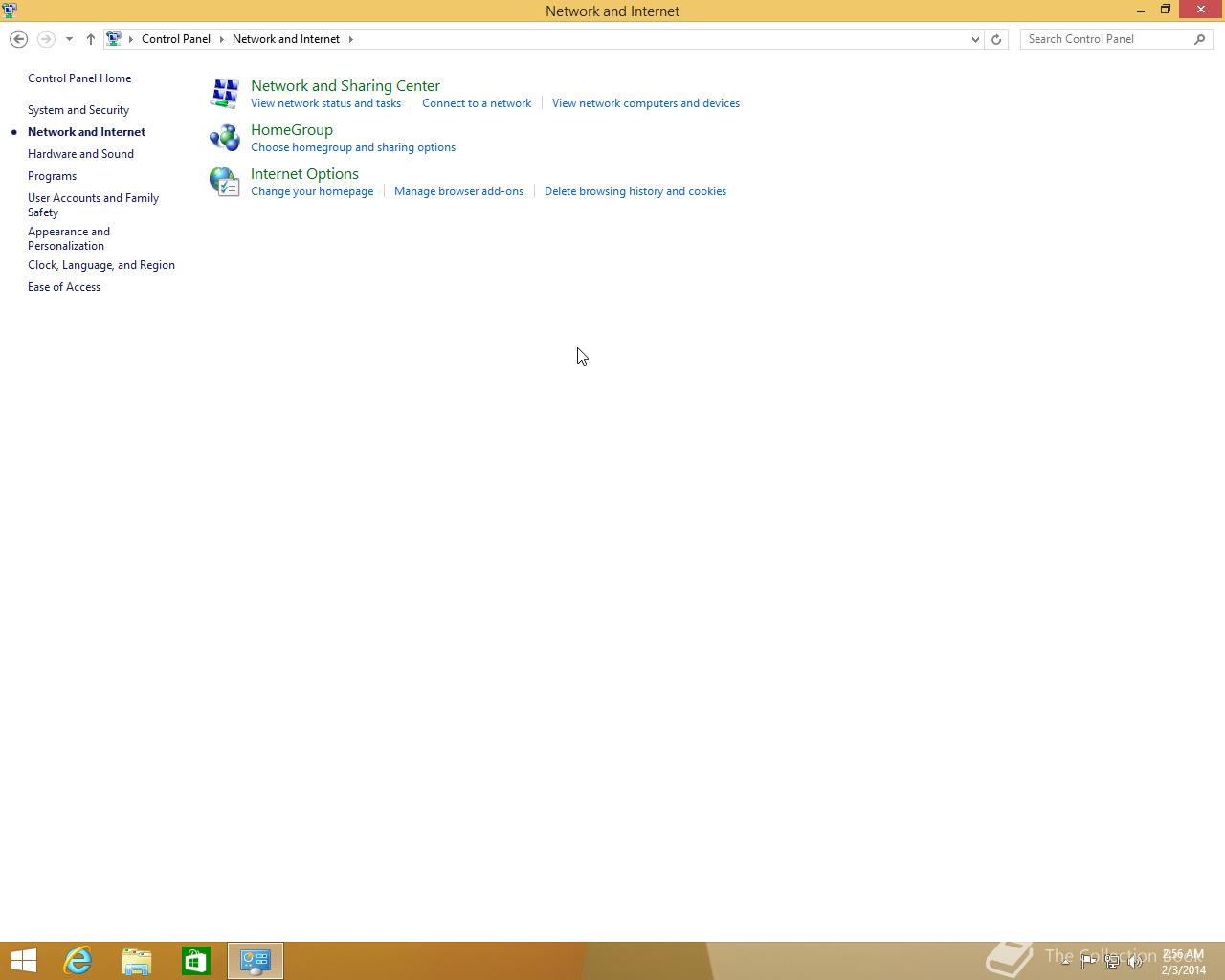Launch Internet Explorer from taskbar

[78, 961]
